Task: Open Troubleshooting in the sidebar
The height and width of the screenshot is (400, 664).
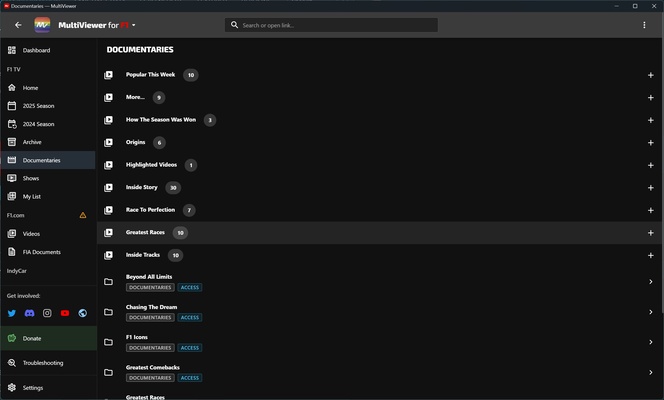Action: pos(48,363)
